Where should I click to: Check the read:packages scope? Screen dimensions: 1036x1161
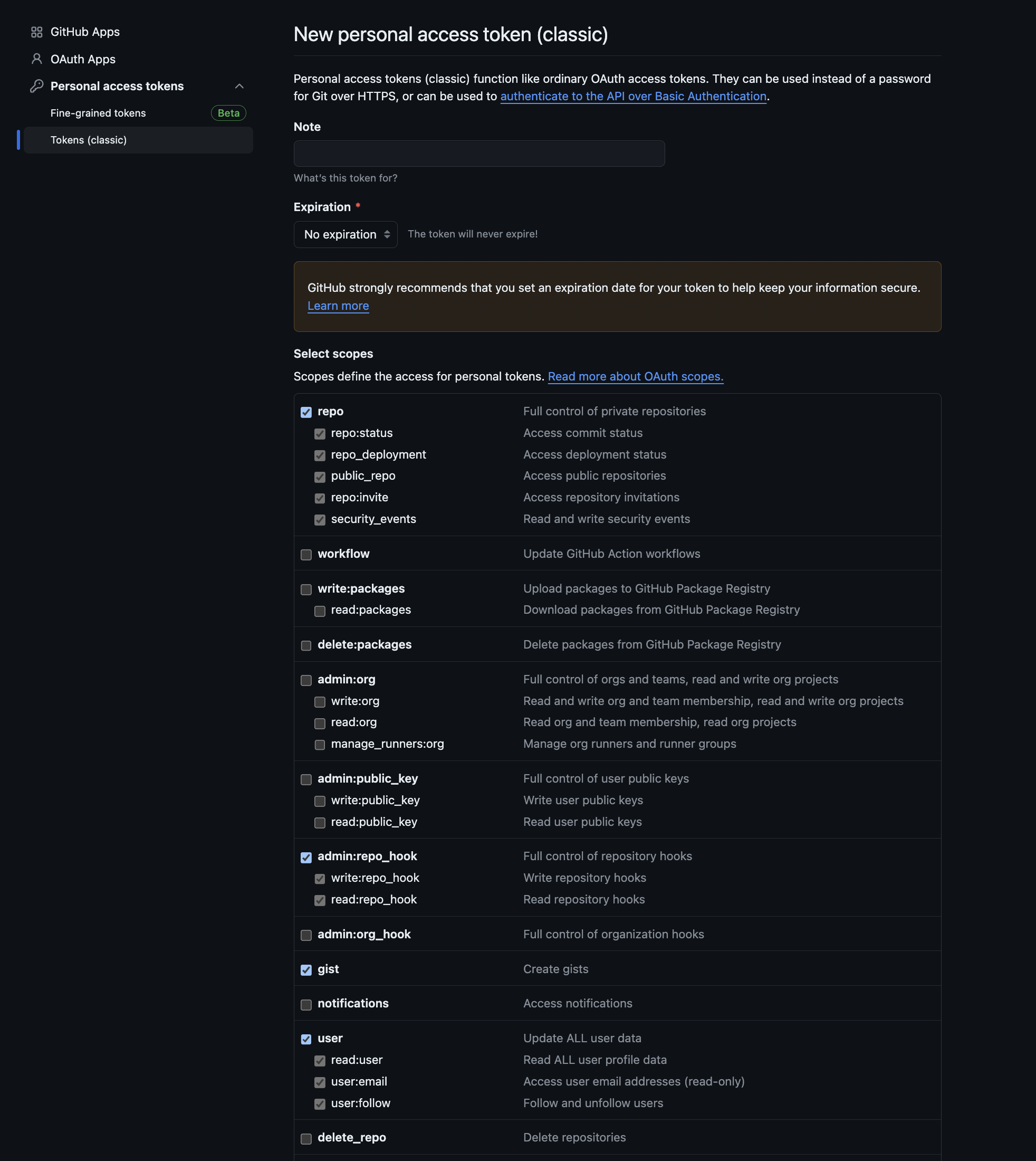click(x=320, y=611)
